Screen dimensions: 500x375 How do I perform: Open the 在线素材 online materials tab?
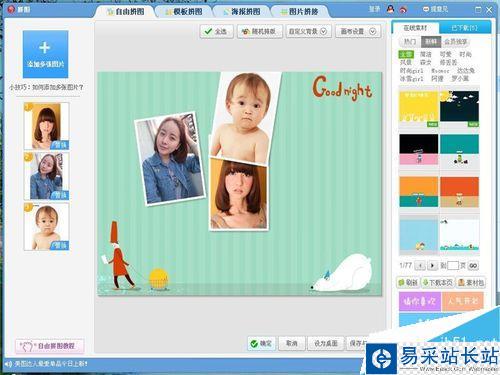coord(415,28)
